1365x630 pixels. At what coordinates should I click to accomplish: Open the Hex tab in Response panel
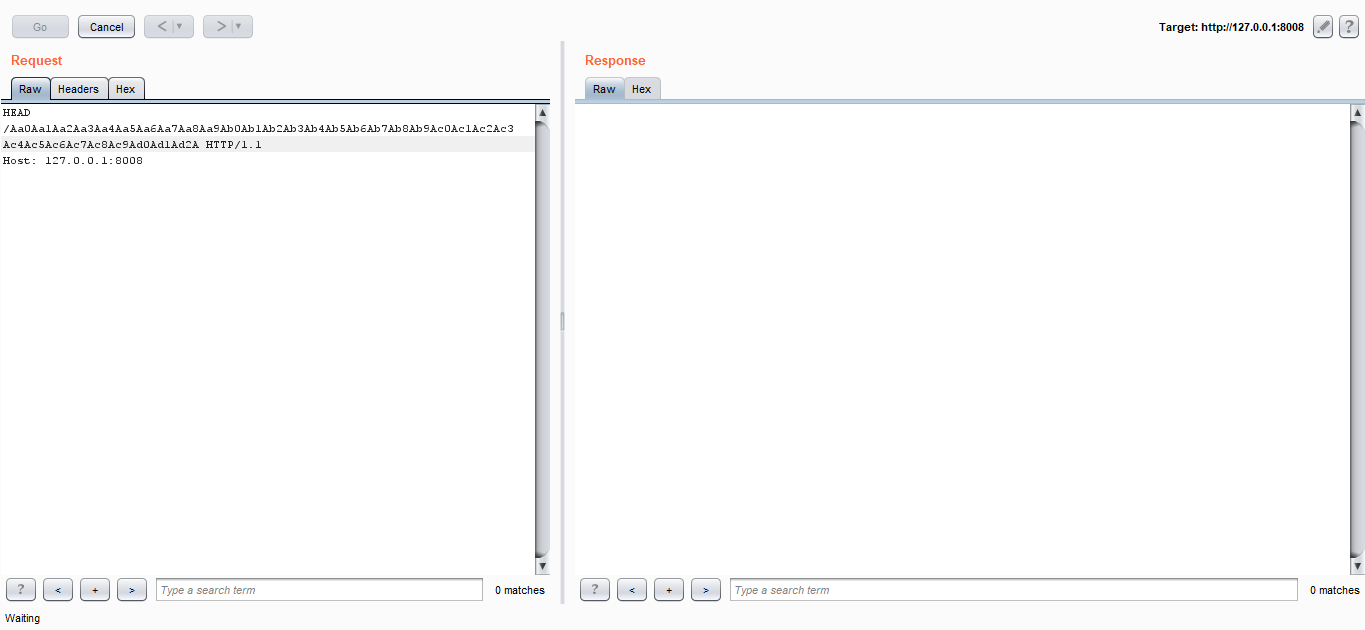(642, 89)
